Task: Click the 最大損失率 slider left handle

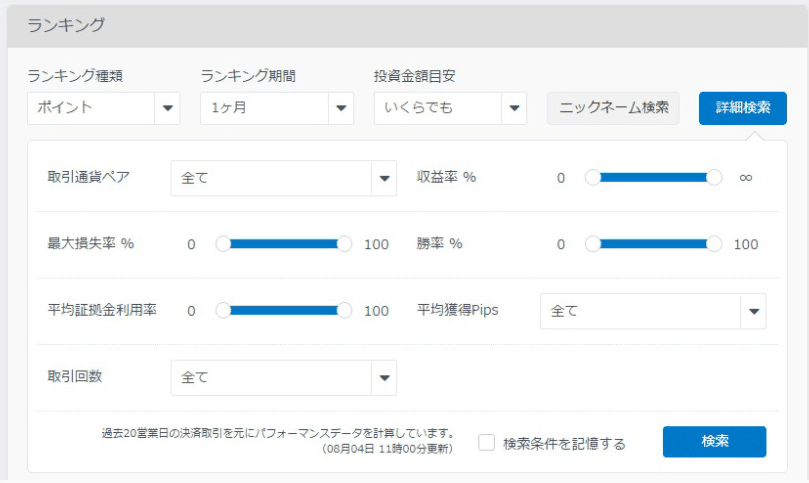Action: click(x=223, y=244)
